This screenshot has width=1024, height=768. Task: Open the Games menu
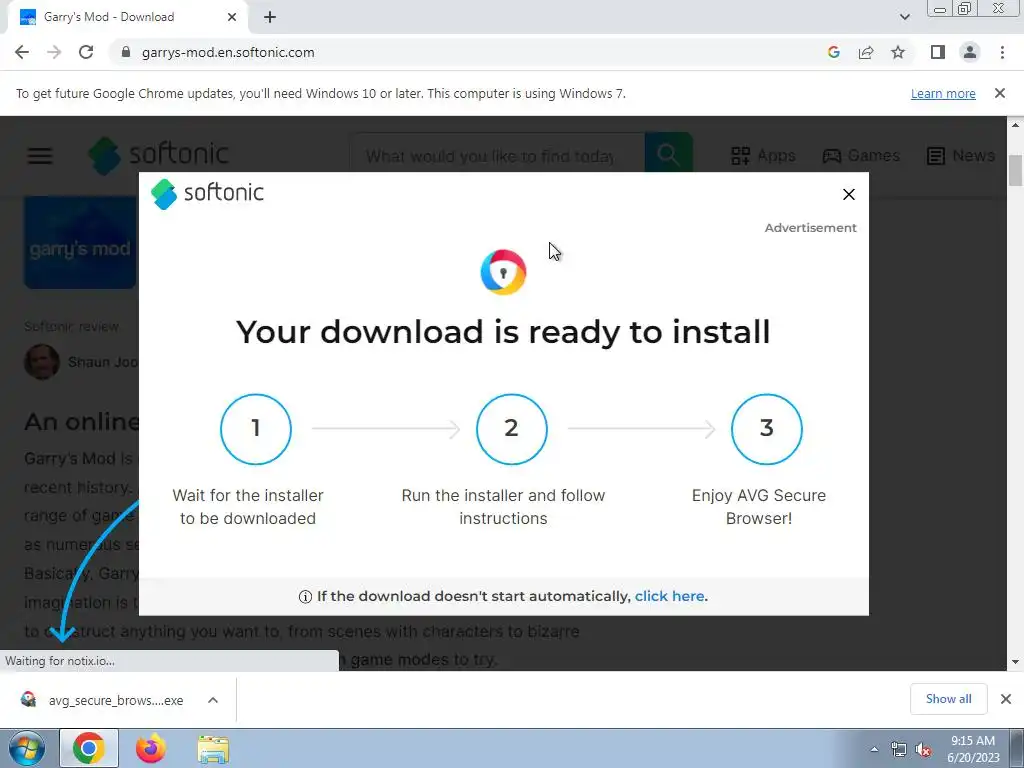click(x=861, y=155)
